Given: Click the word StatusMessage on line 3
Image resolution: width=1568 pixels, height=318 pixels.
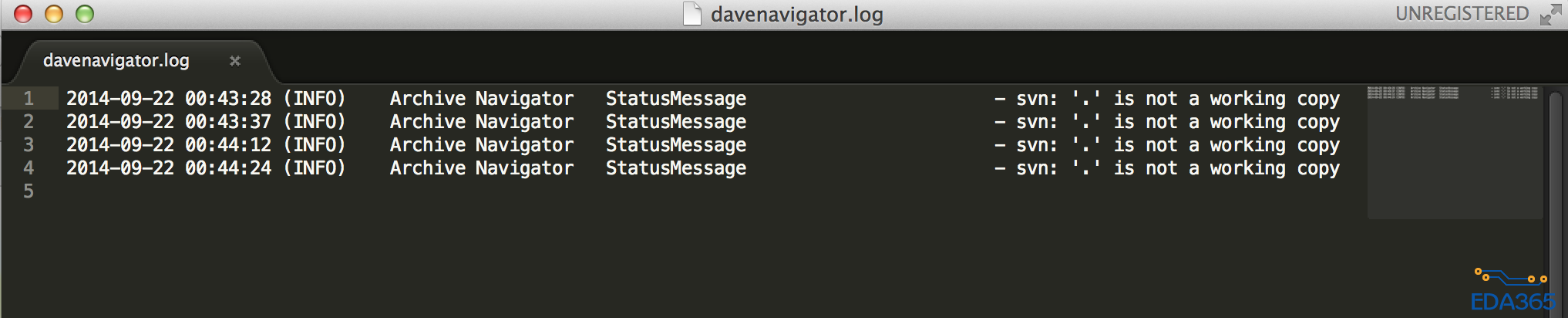Looking at the screenshot, I should pyautogui.click(x=675, y=145).
